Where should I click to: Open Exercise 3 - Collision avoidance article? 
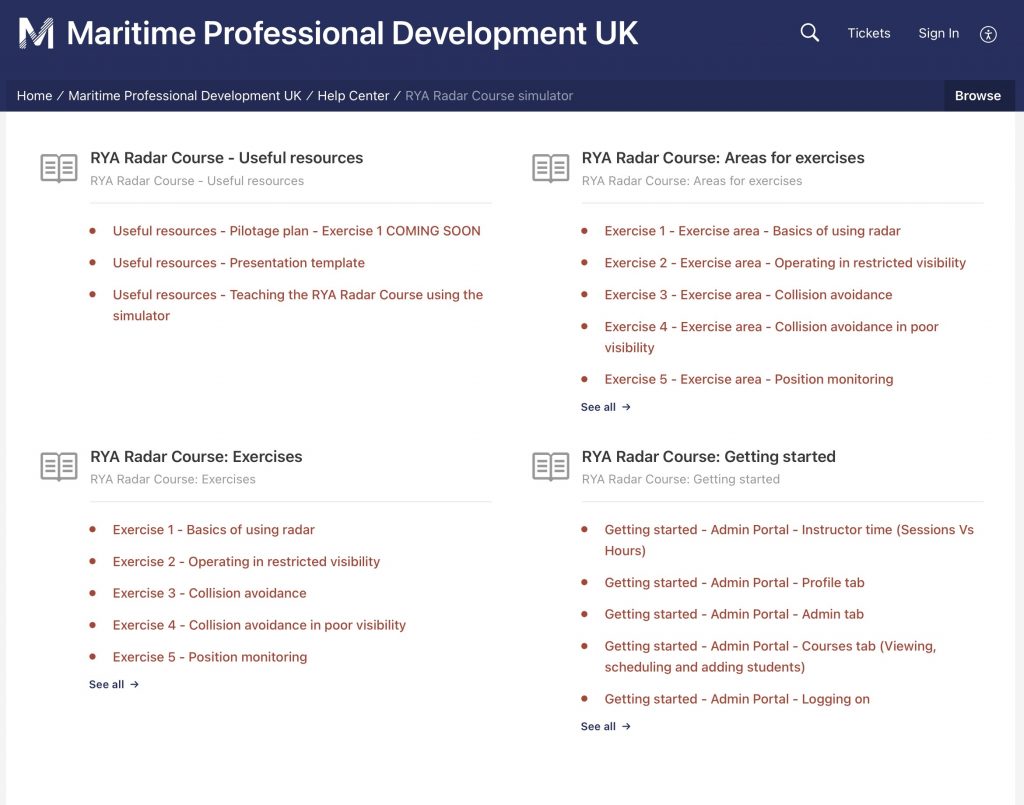[x=209, y=593]
